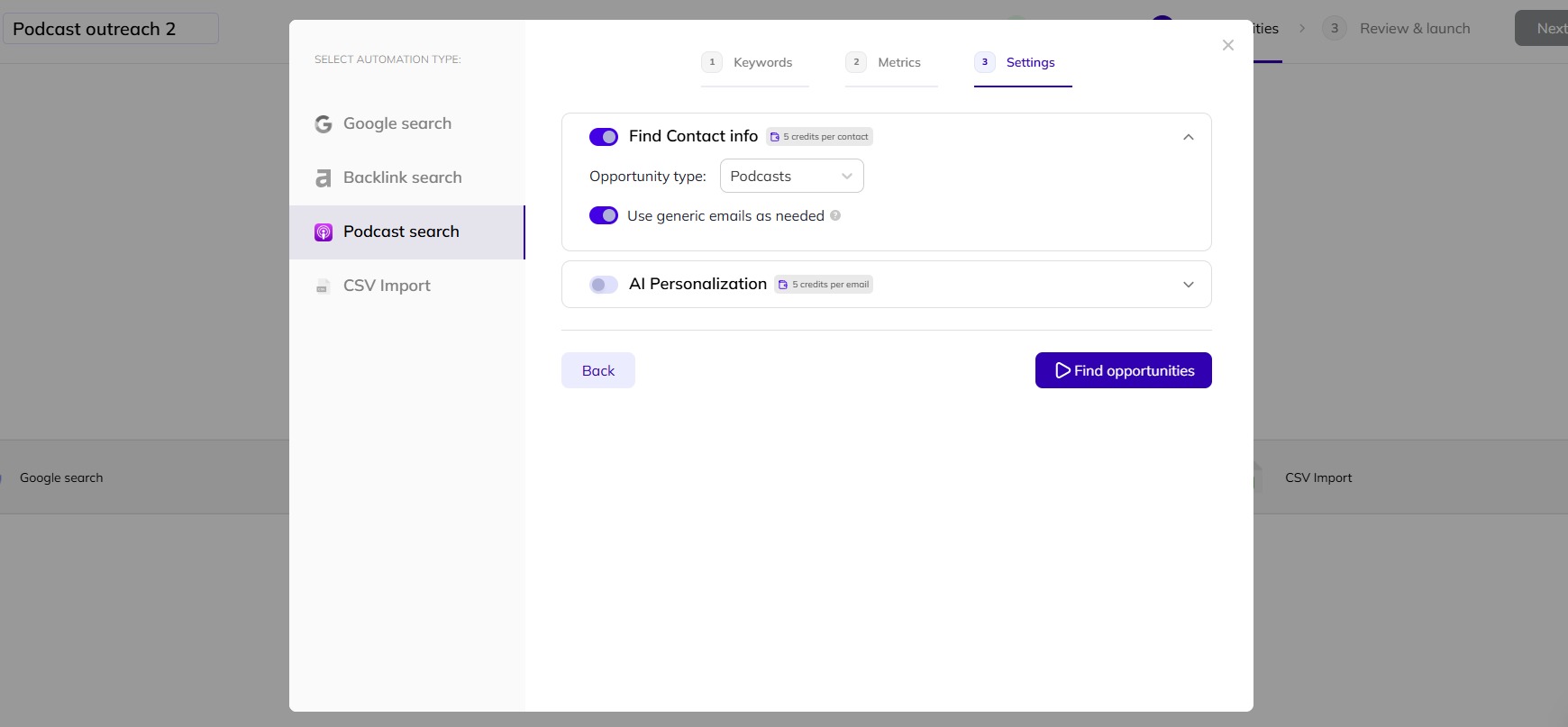Click the CSV file icon

(x=322, y=286)
